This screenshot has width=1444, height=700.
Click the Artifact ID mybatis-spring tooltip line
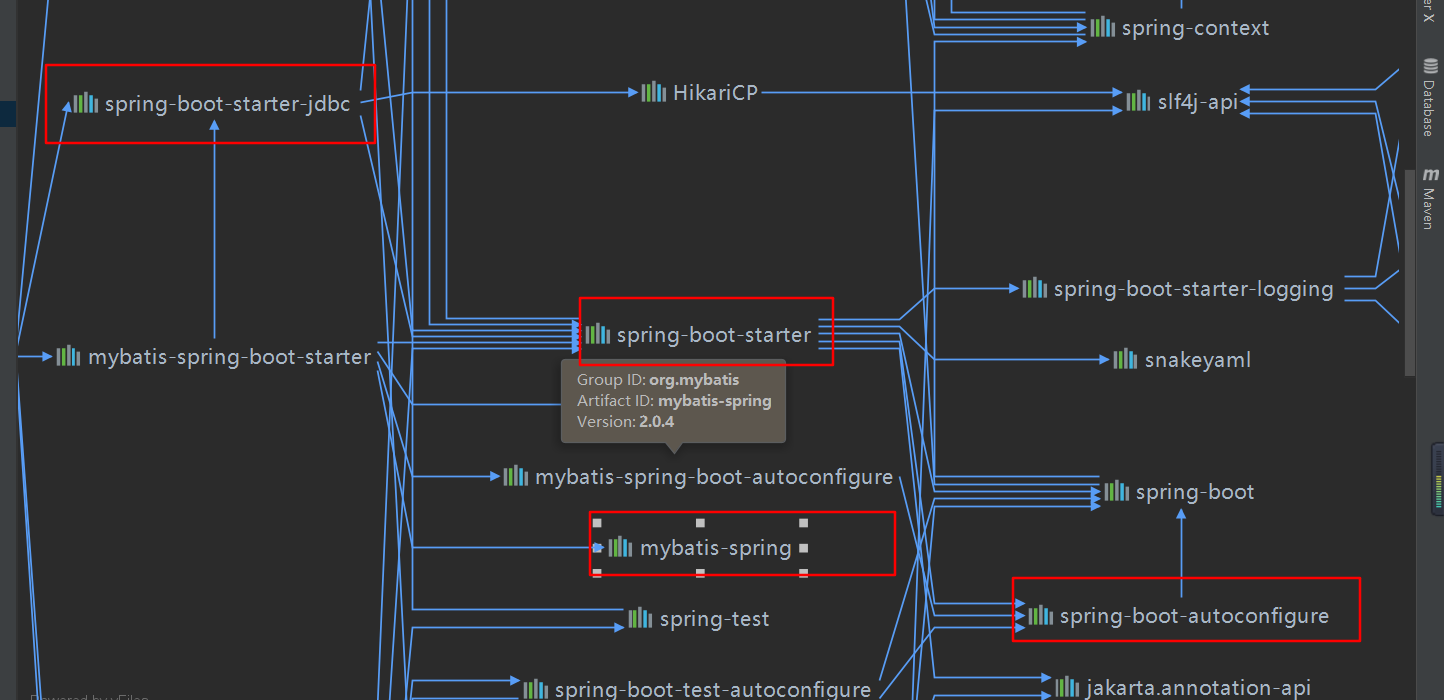674,401
